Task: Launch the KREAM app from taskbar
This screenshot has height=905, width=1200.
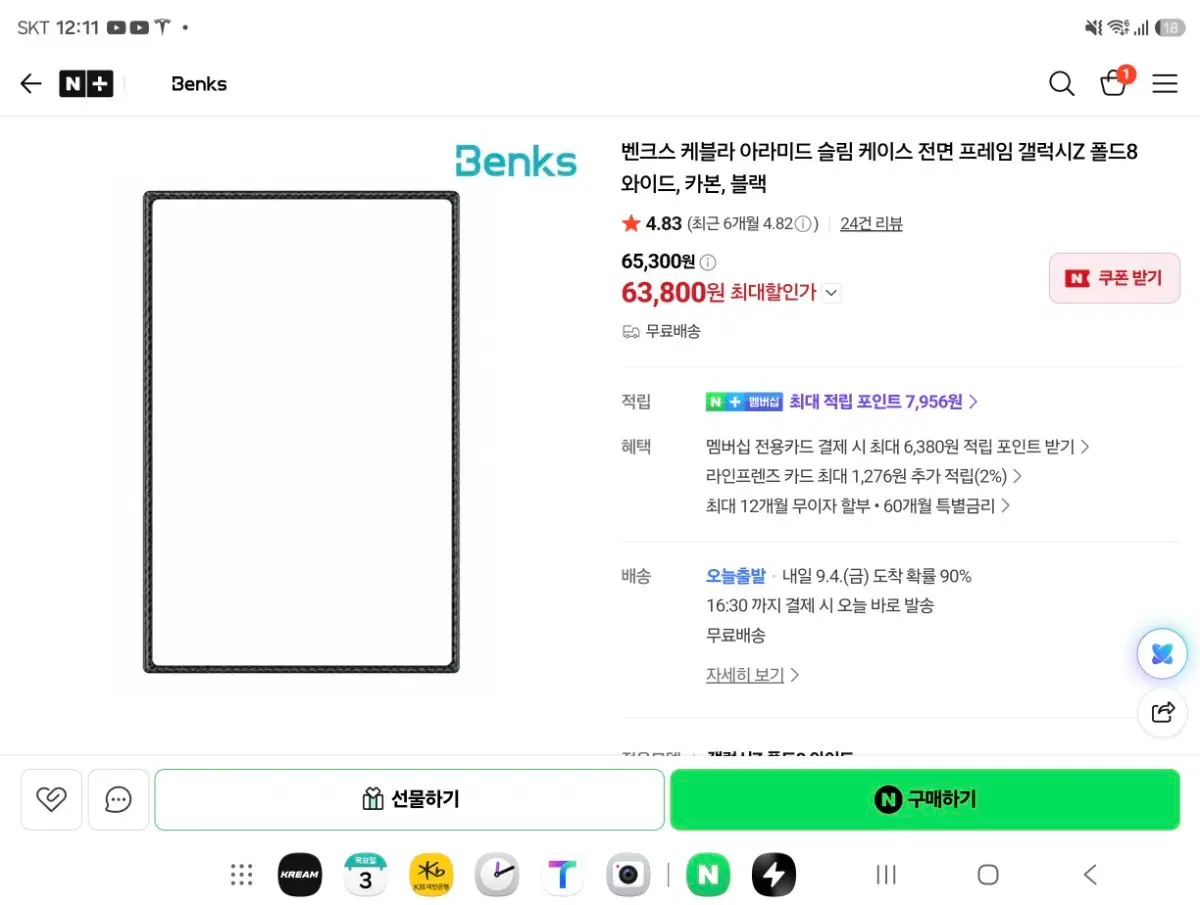Action: tap(299, 875)
